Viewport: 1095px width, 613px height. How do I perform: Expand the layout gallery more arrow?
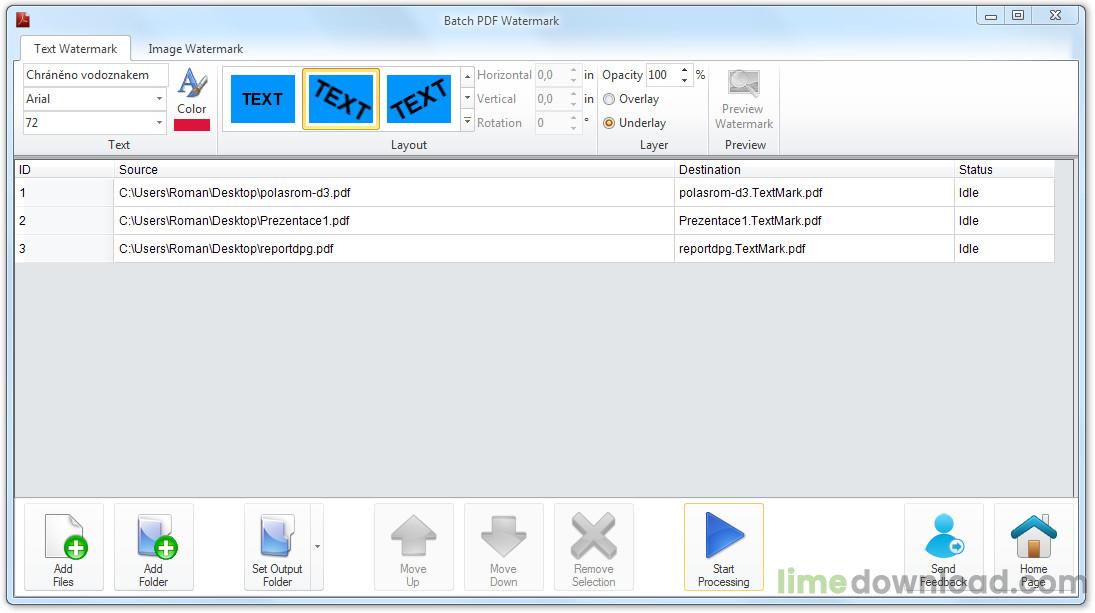click(467, 122)
